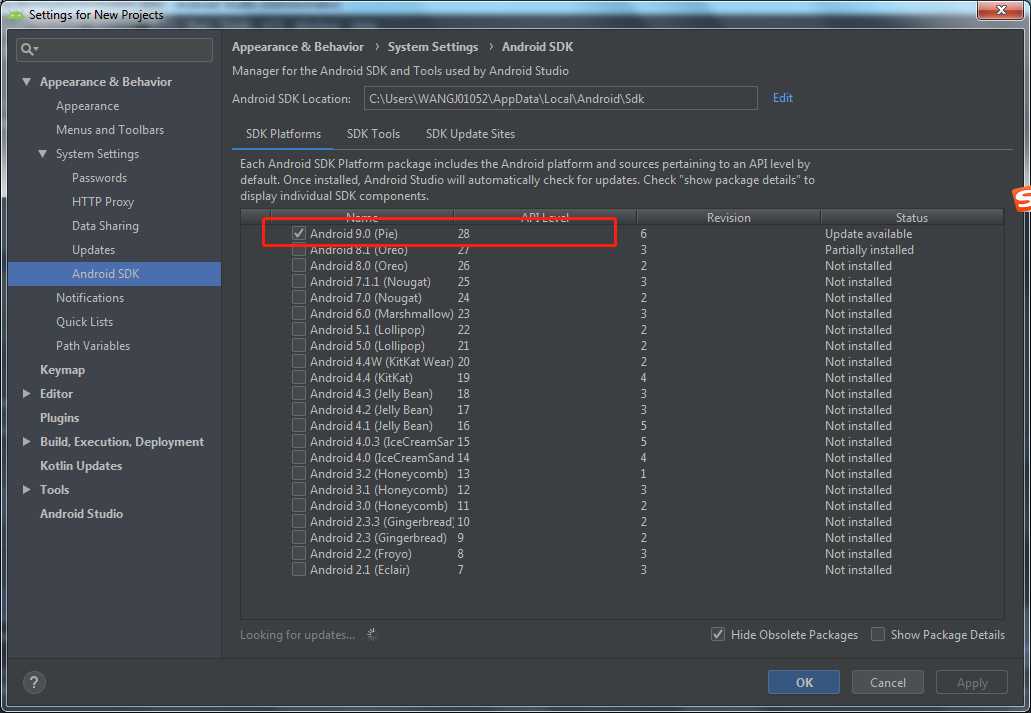Click the Cancel button

tap(888, 682)
